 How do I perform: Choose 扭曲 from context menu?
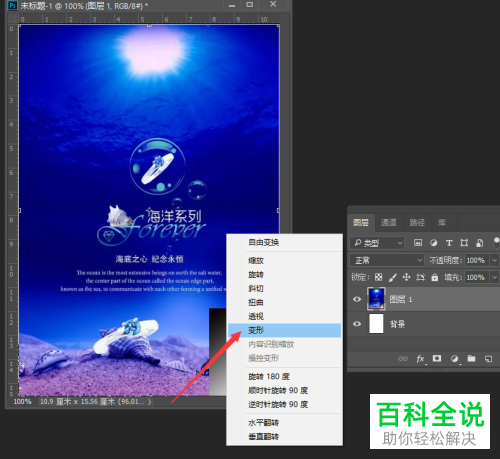(284, 302)
